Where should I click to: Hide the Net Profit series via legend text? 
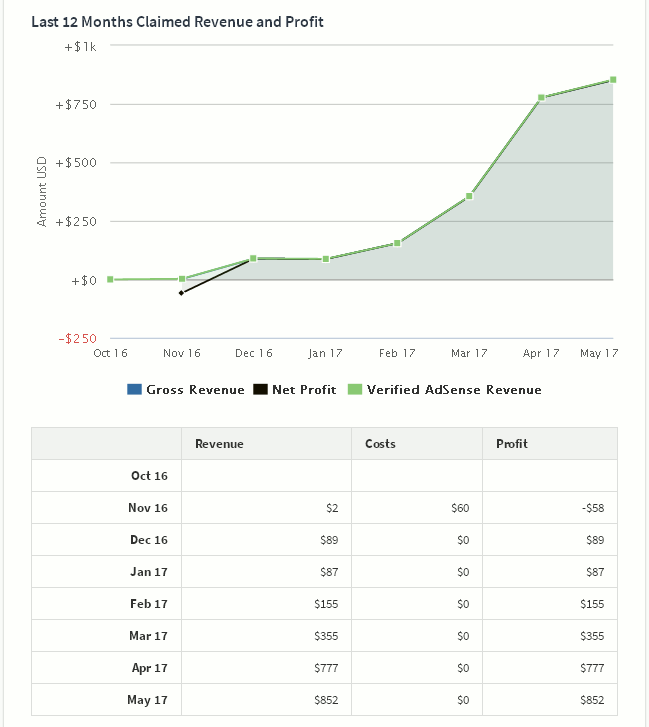pos(304,390)
